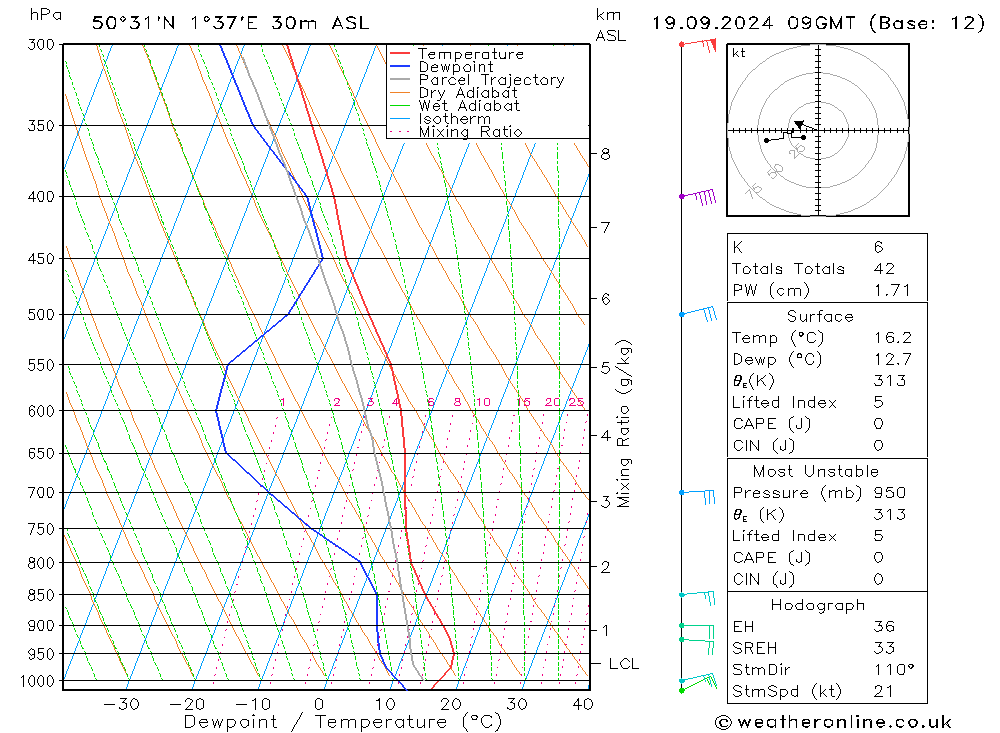The width and height of the screenshot is (1000, 733).
Task: Click the 'Surface' section heading
Action: pyautogui.click(x=820, y=316)
